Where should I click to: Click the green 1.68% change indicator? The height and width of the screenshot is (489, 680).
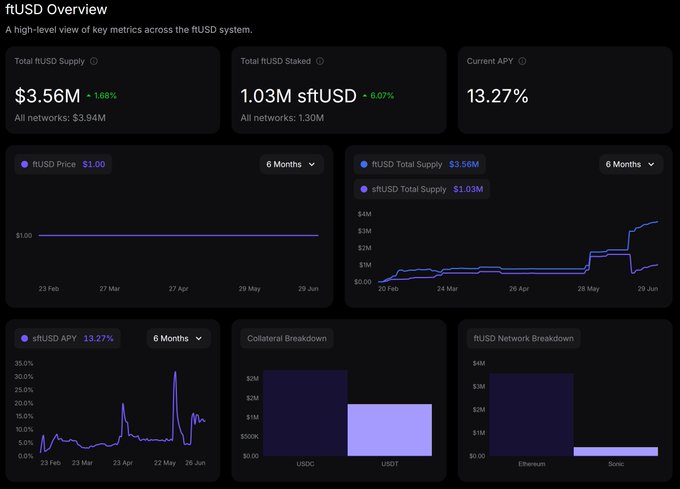[101, 95]
